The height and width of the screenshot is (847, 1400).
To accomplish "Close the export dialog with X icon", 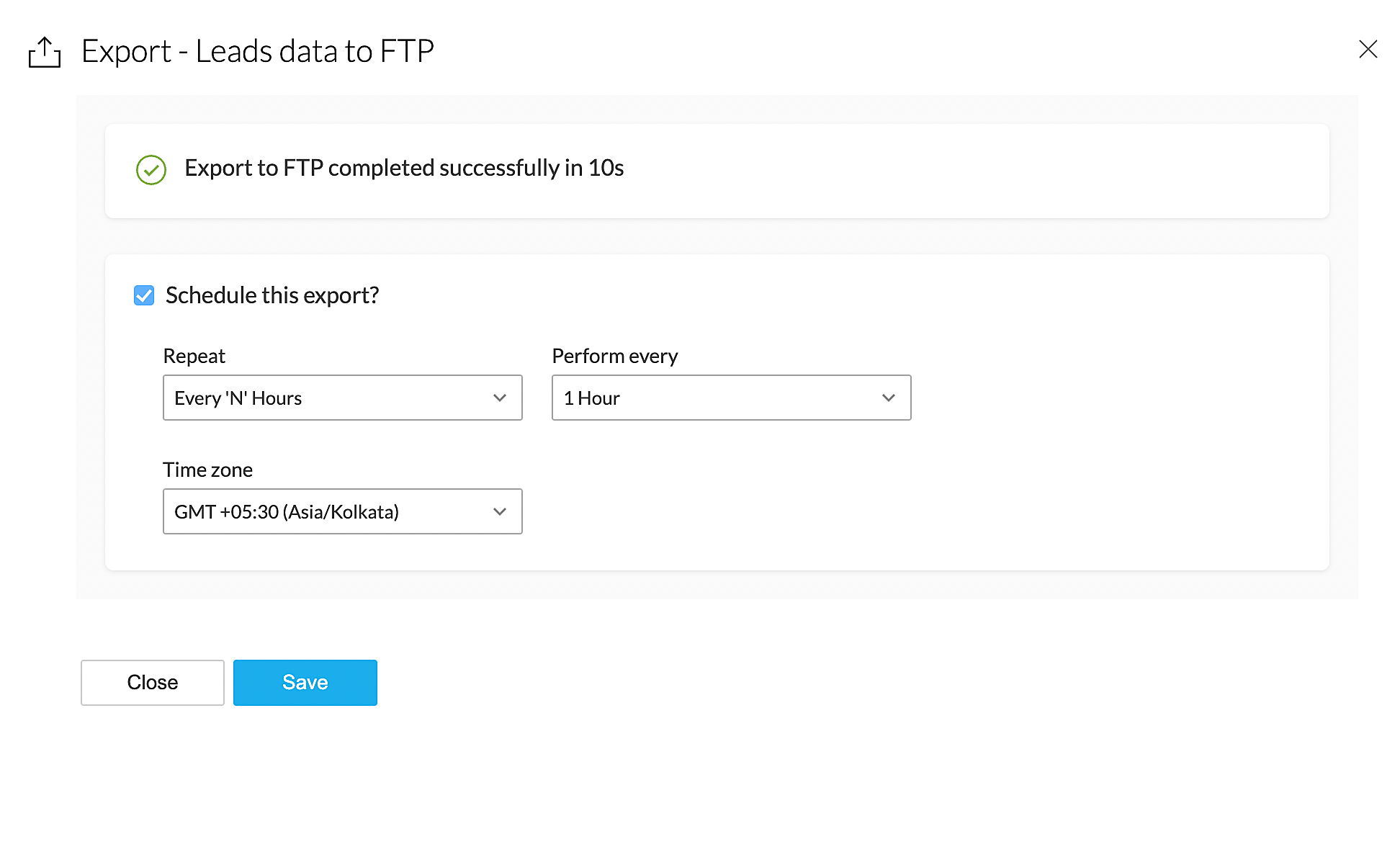I will (x=1368, y=49).
